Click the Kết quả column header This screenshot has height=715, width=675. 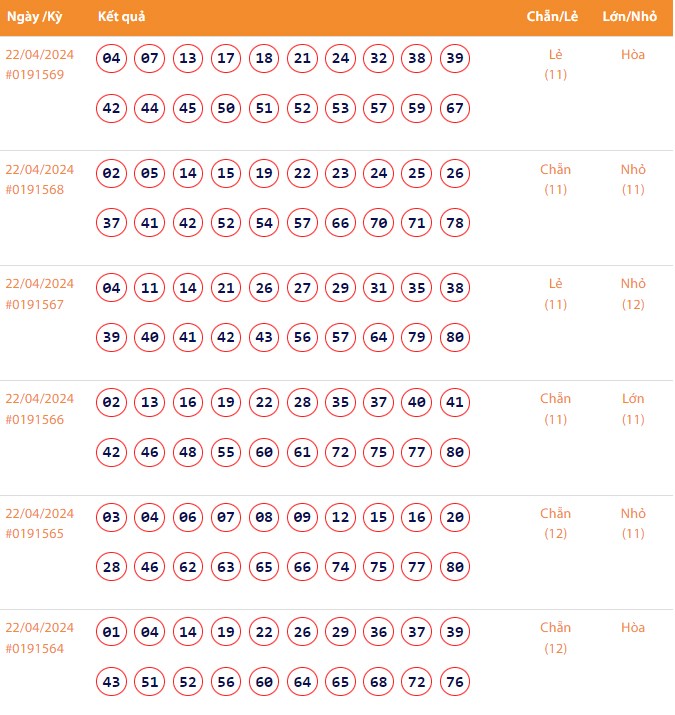[124, 18]
